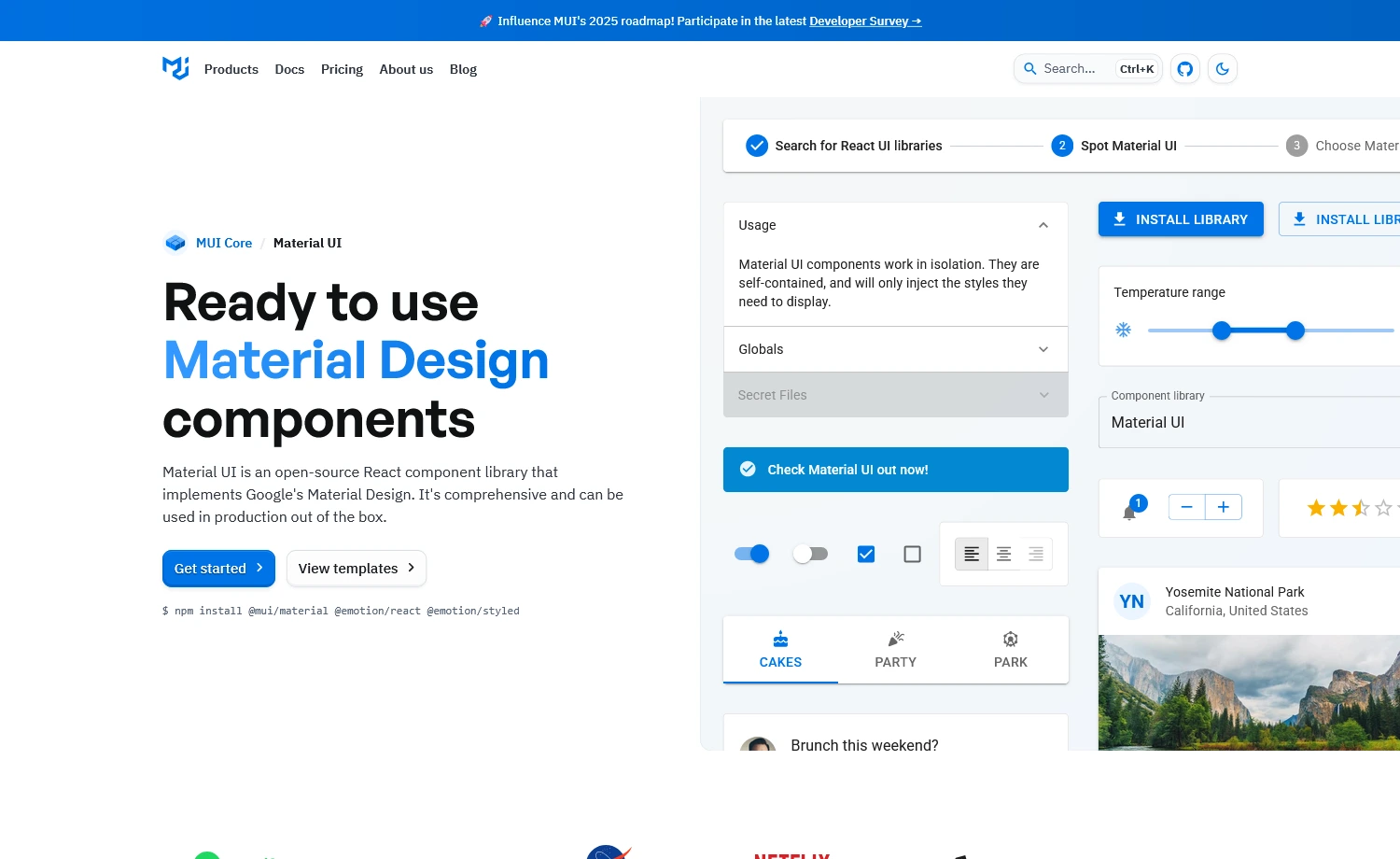Select the center text alignment icon
Image resolution: width=1400 pixels, height=859 pixels.
coord(1003,554)
